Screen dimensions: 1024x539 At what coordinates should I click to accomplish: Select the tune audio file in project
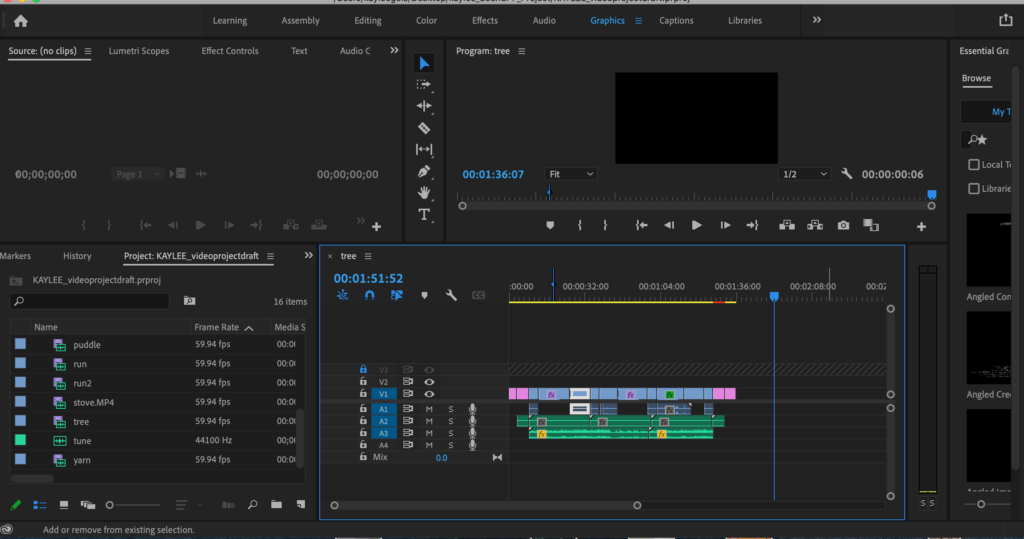[x=82, y=440]
